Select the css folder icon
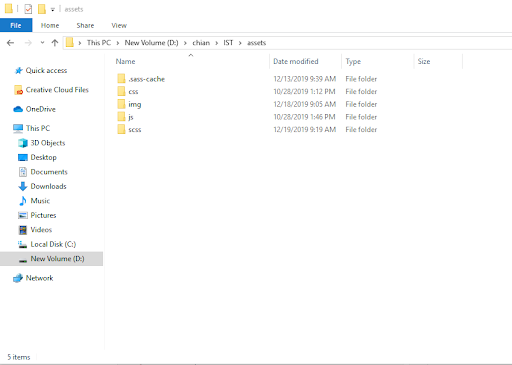Image resolution: width=512 pixels, height=365 pixels. click(x=121, y=91)
